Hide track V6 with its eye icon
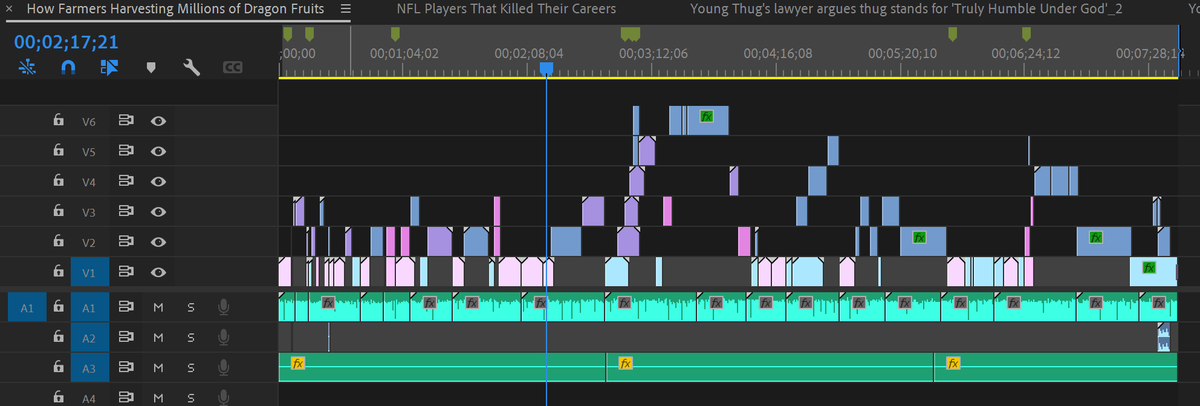Image resolution: width=1200 pixels, height=406 pixels. tap(158, 120)
